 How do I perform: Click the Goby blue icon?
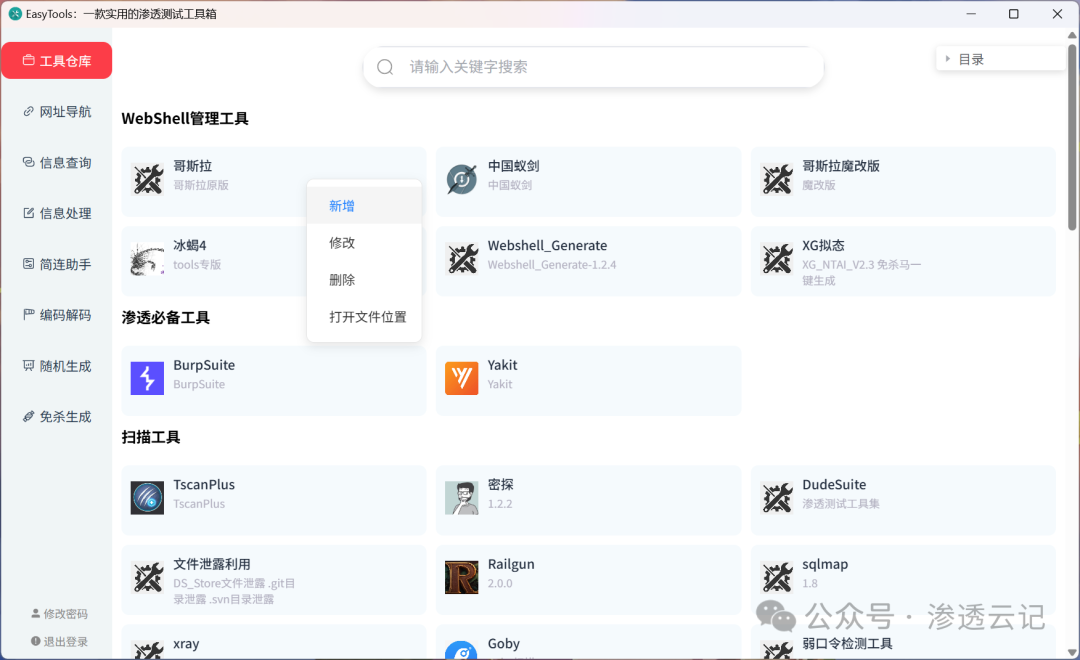(461, 650)
